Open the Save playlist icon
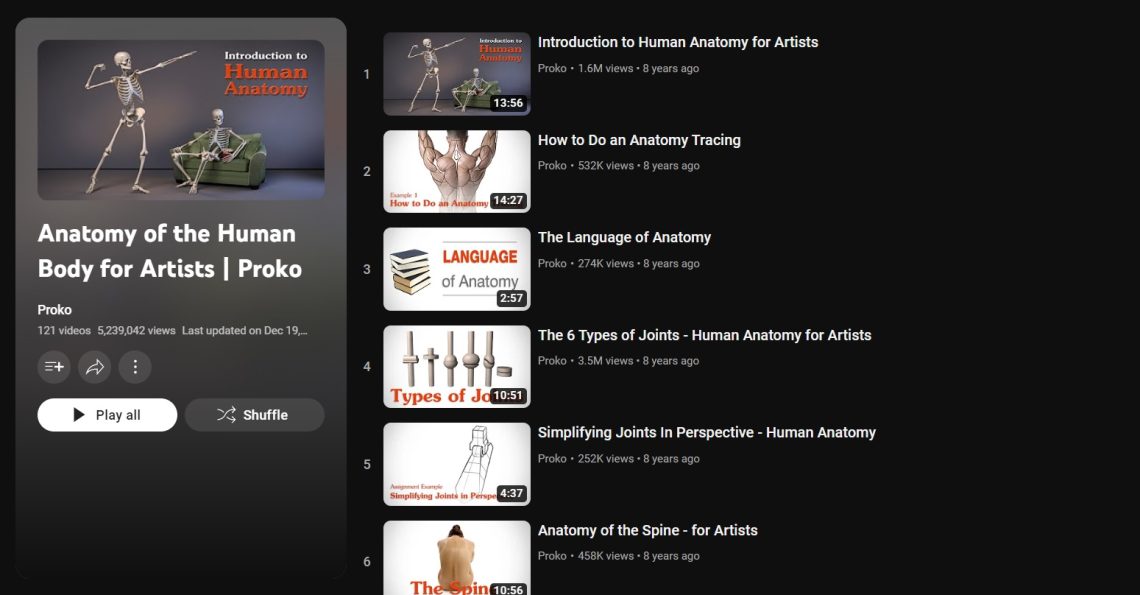 53,367
